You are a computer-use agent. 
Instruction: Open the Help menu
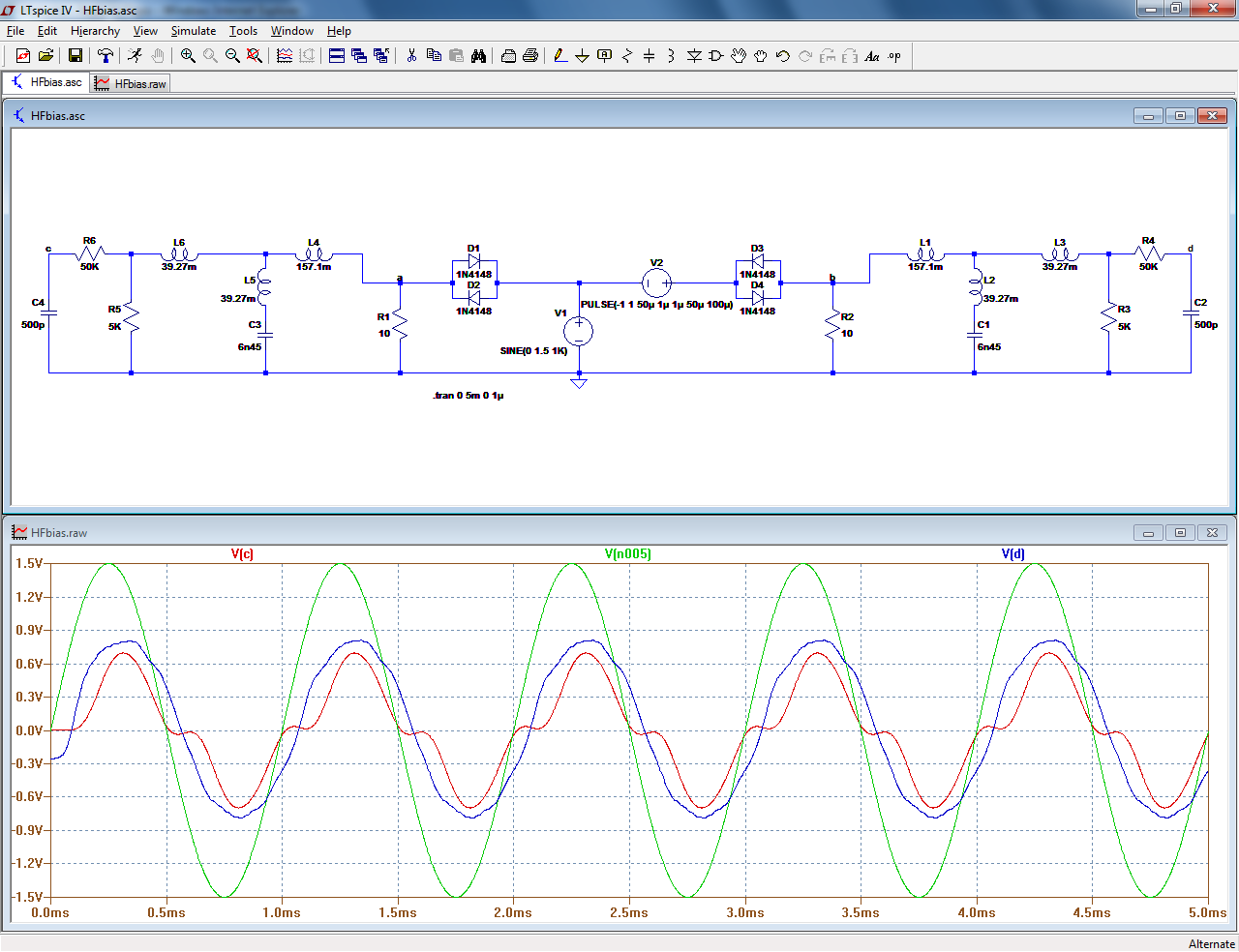(x=339, y=31)
